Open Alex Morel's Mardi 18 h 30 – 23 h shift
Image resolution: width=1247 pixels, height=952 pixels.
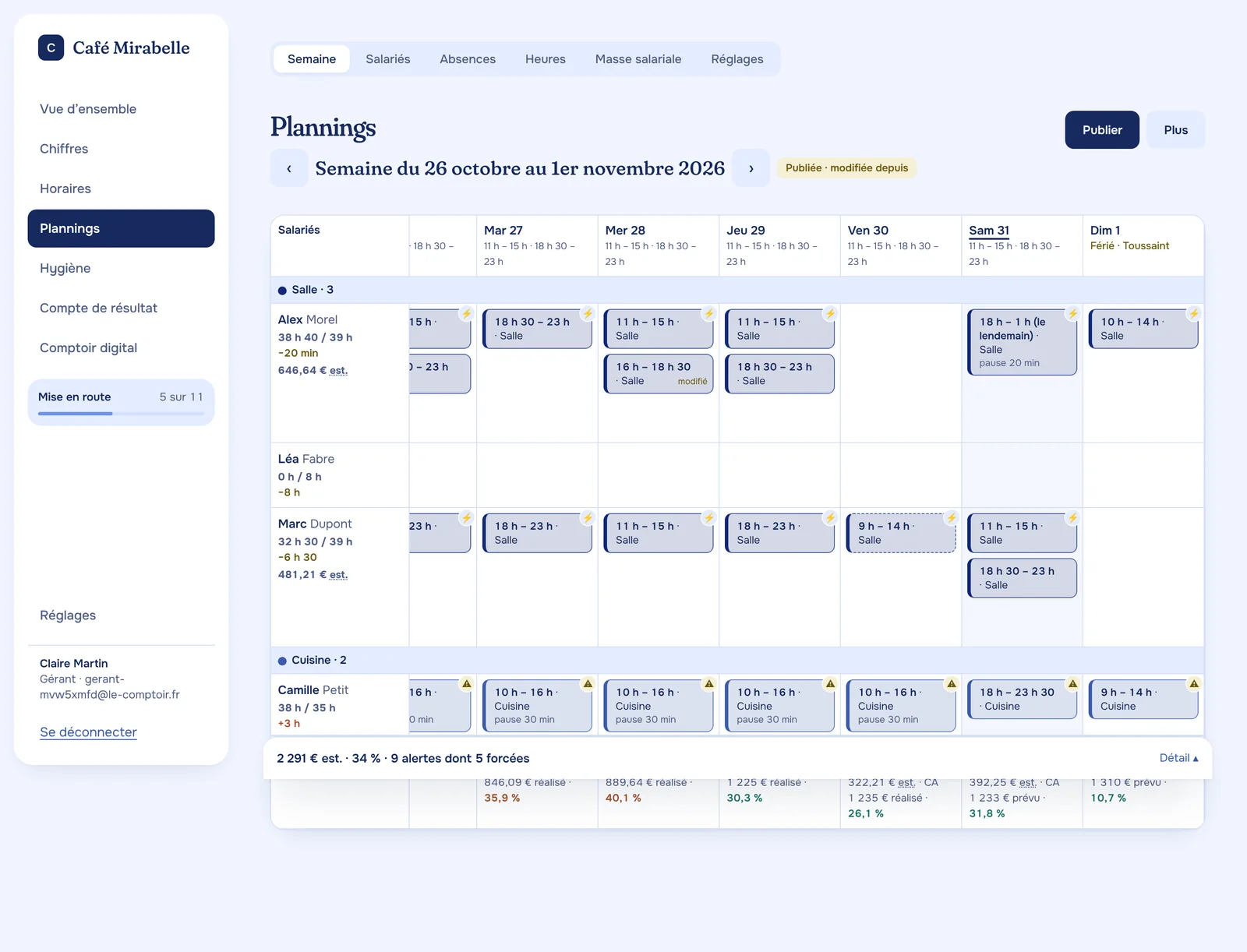coord(537,329)
